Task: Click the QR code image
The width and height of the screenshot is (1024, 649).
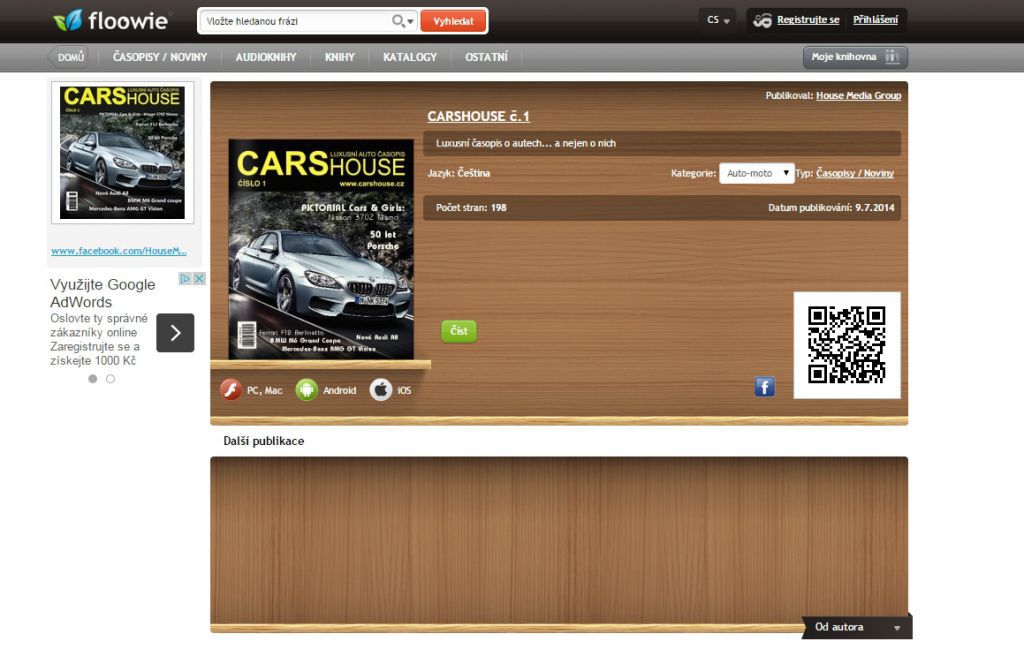Action: [847, 345]
